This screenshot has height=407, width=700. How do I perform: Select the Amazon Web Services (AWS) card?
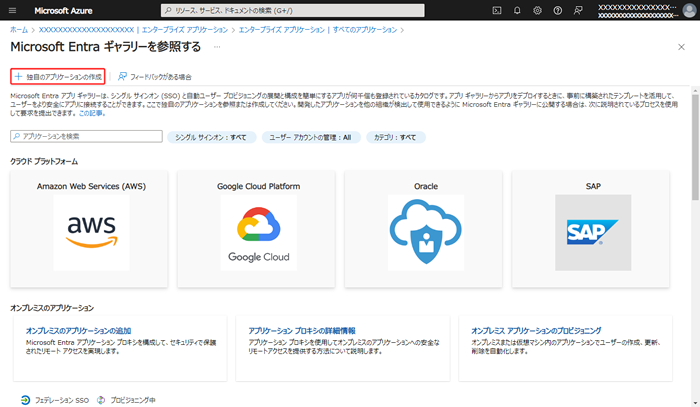coord(89,229)
